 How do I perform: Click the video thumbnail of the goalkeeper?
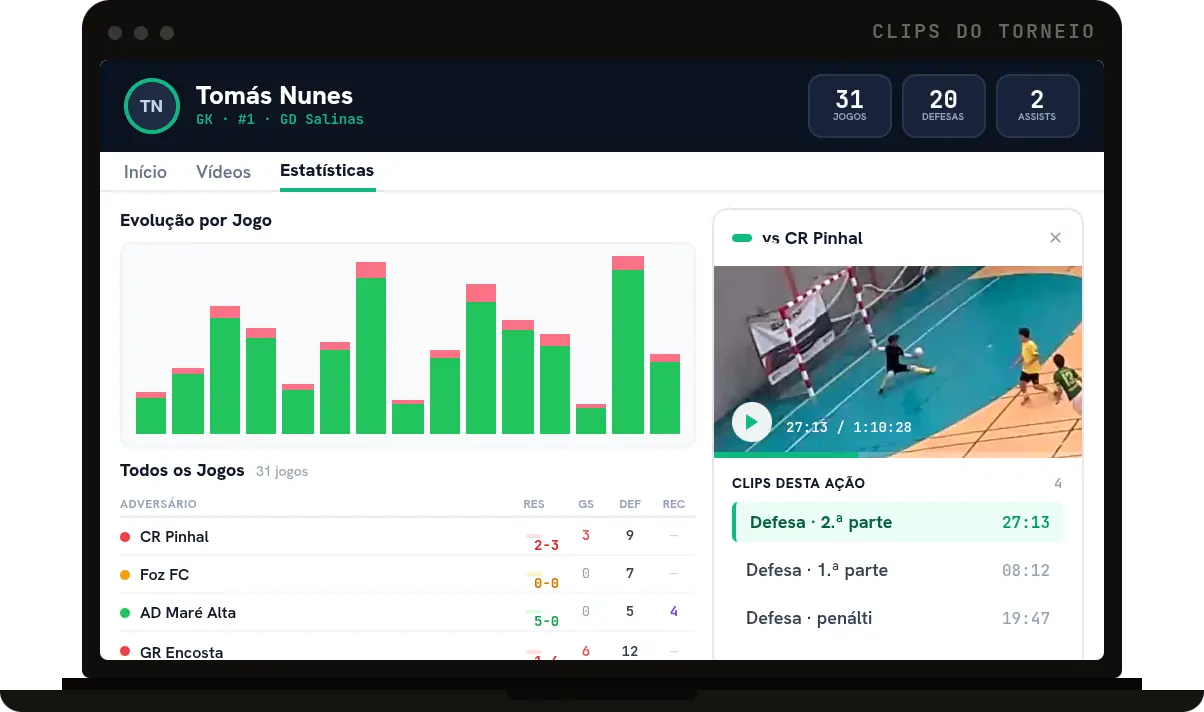click(x=898, y=360)
